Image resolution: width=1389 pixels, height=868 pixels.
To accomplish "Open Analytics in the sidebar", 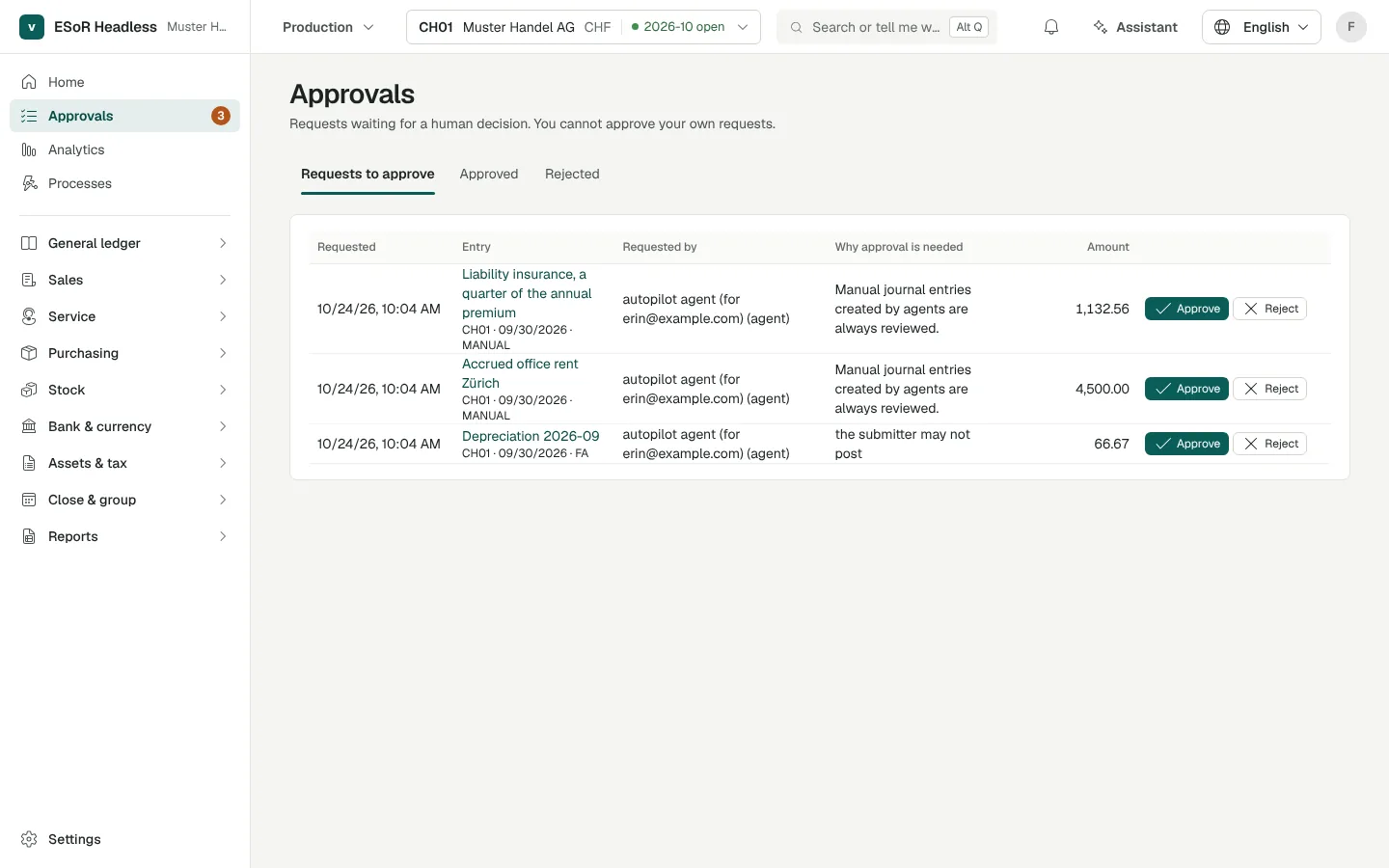I will coord(124,149).
